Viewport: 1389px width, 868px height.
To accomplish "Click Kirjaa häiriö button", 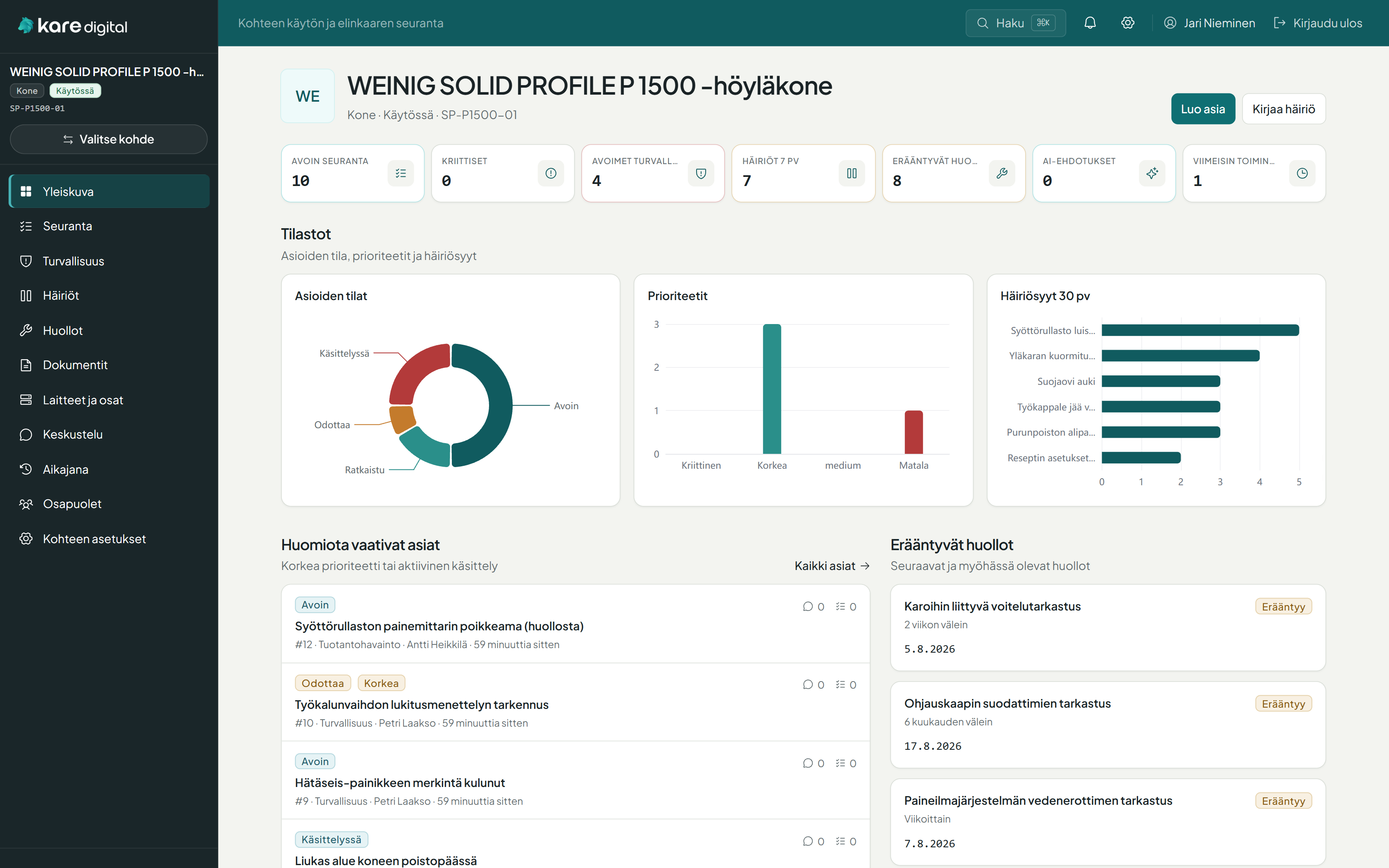I will point(1284,109).
